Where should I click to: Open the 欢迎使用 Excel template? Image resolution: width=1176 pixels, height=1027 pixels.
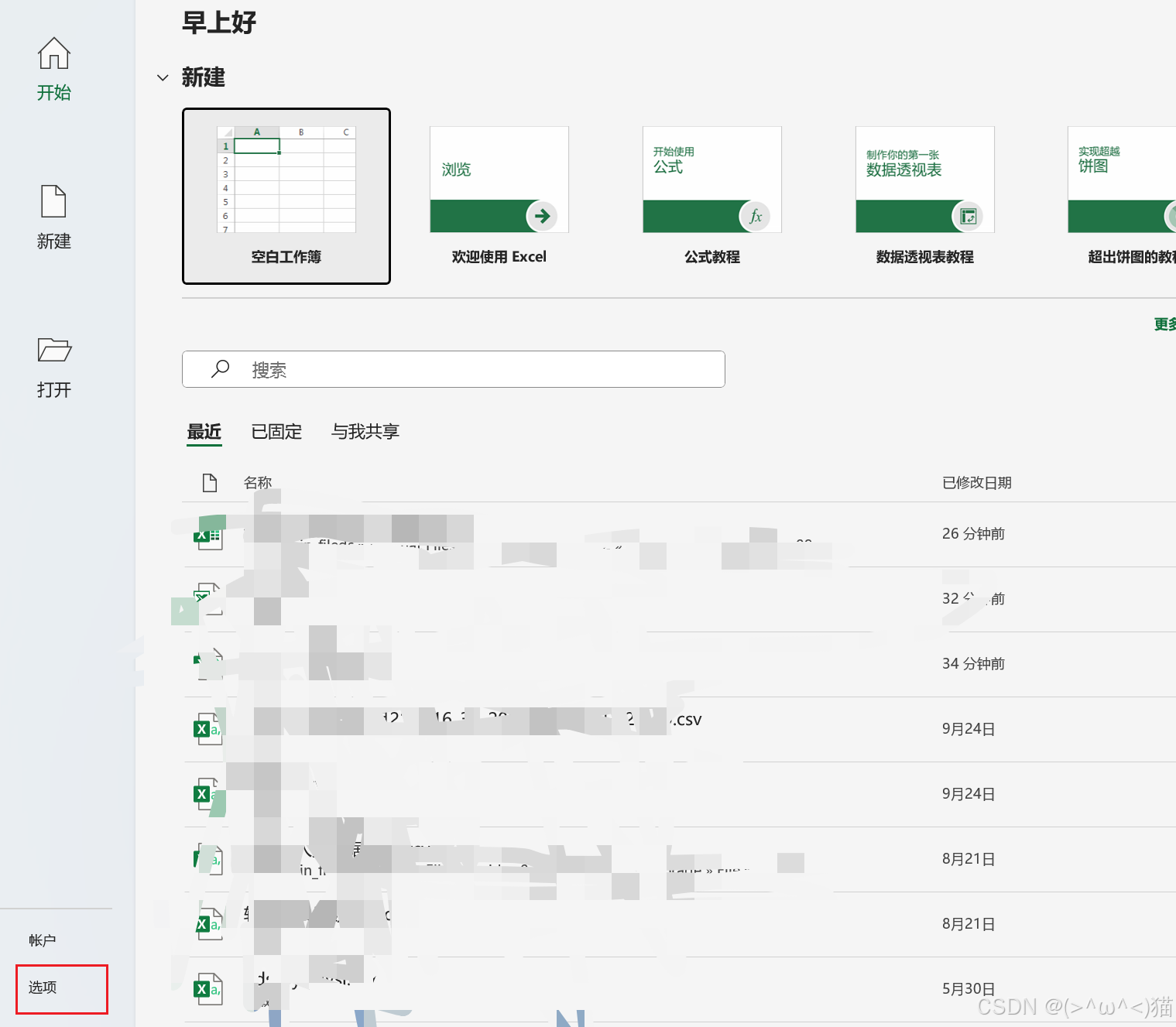point(499,196)
